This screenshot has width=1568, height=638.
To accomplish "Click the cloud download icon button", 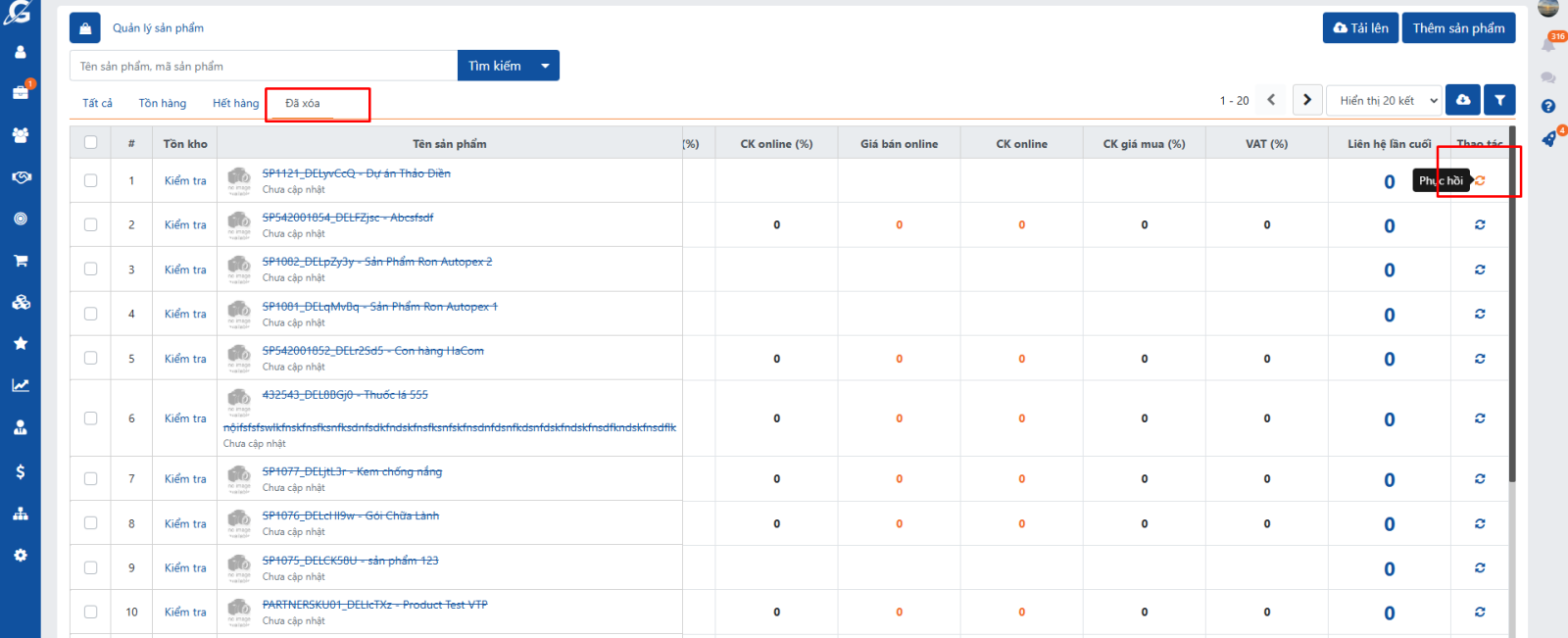I will 1462,100.
